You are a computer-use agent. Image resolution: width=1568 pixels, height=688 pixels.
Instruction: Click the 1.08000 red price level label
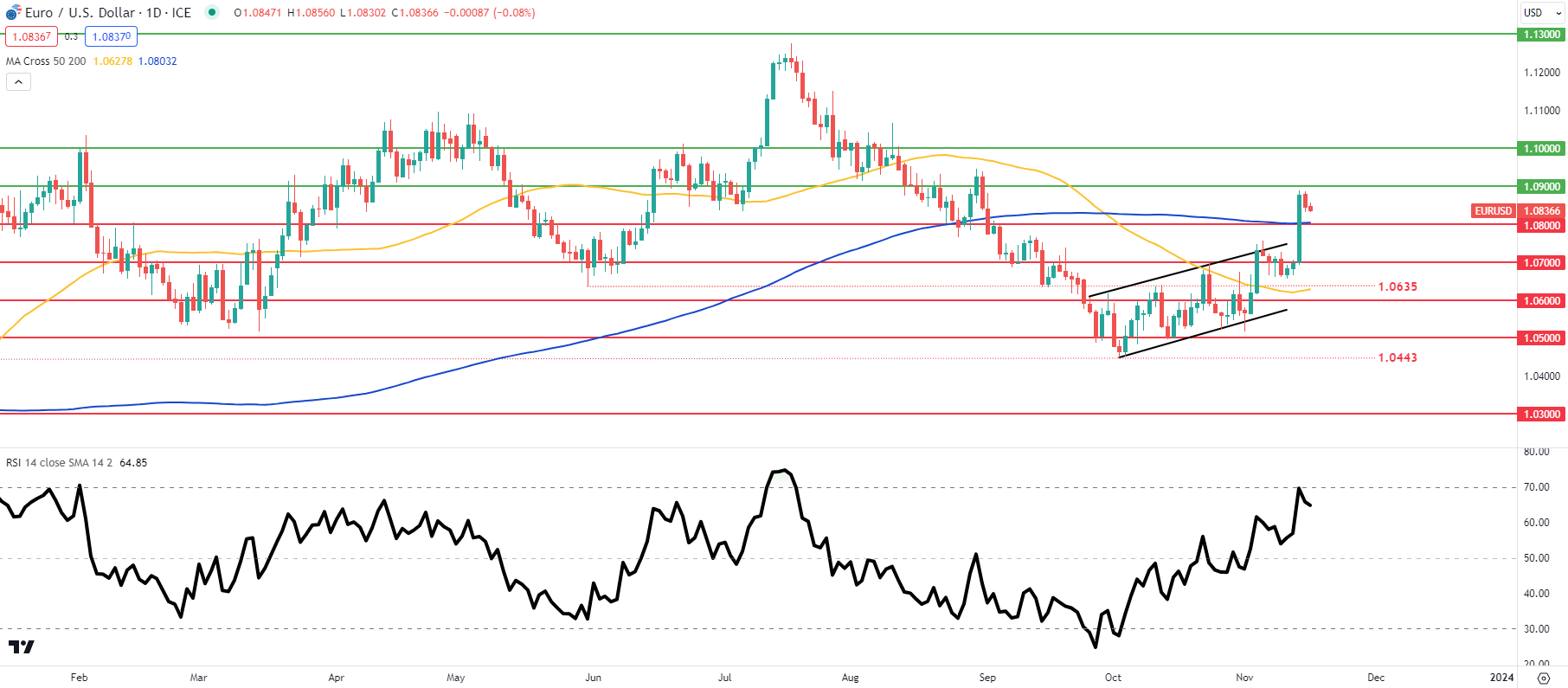1542,226
